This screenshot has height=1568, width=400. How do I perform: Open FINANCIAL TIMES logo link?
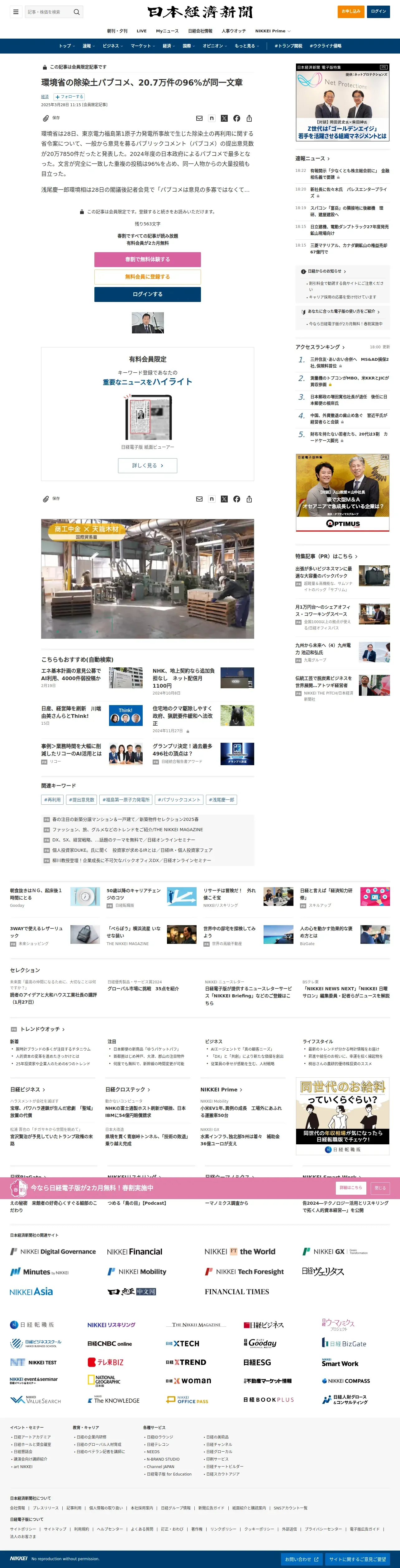coord(237,1291)
